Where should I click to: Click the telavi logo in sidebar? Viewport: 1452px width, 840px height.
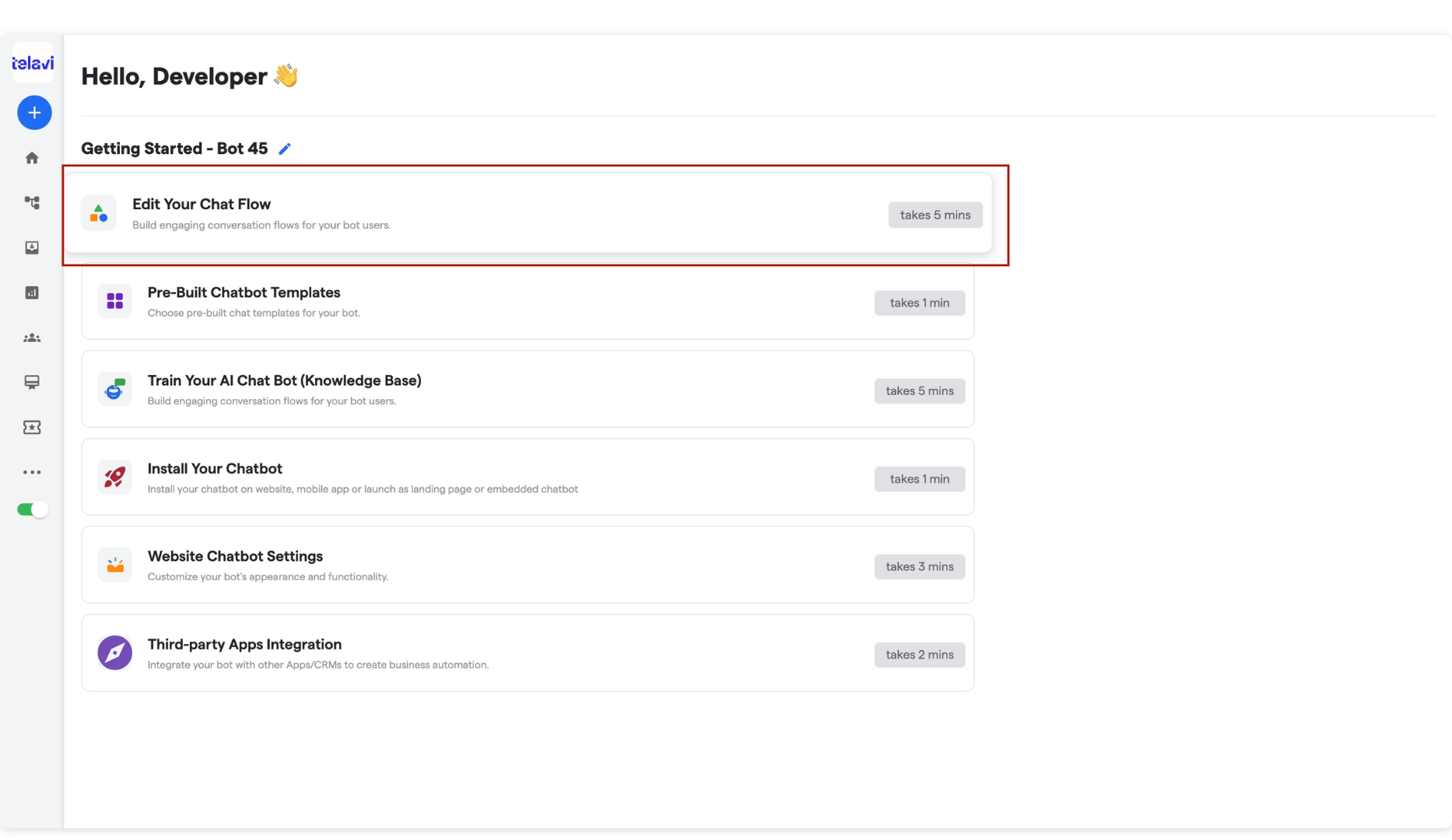[x=33, y=63]
